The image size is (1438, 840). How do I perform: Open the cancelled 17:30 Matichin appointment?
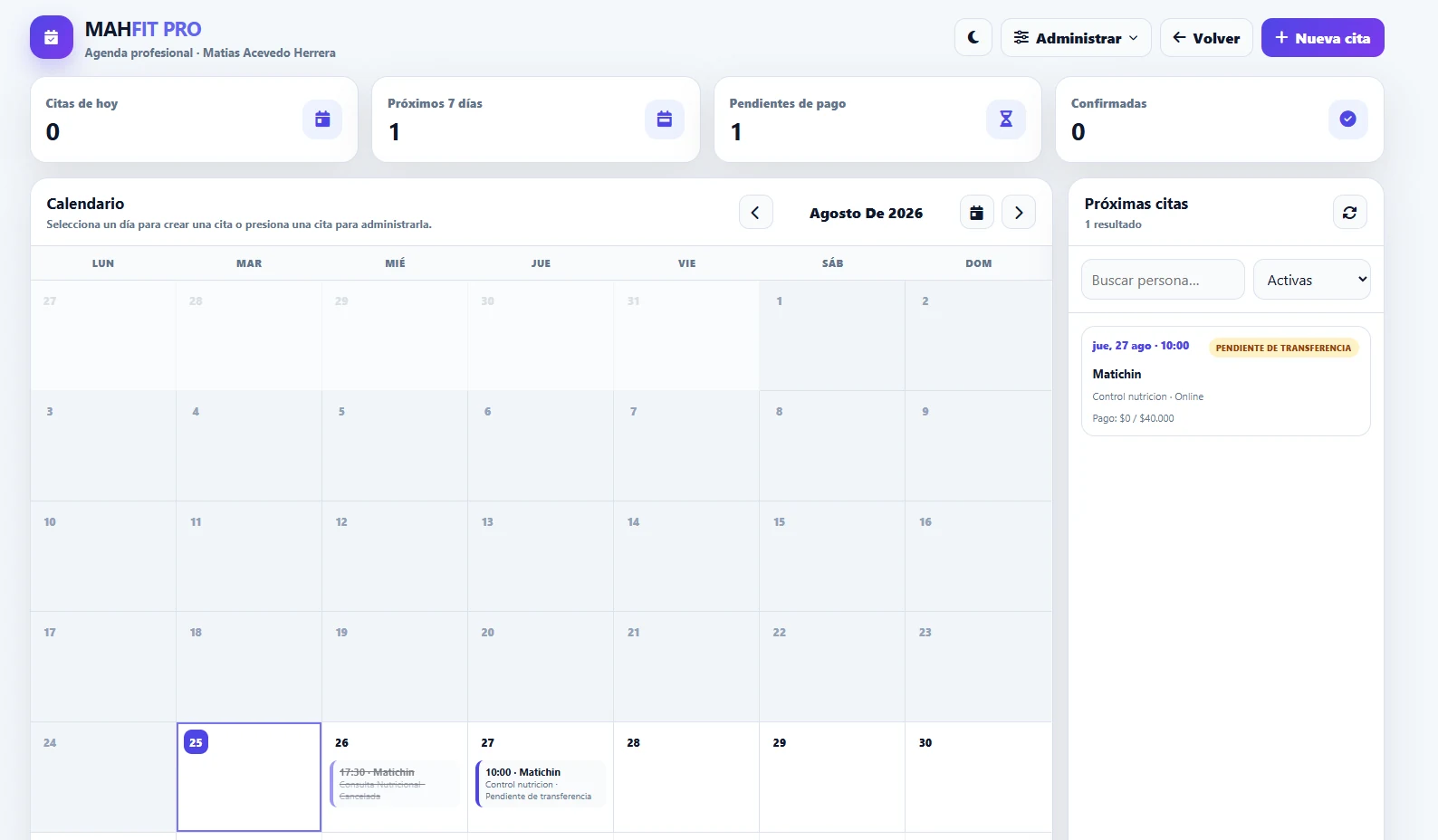[397, 784]
